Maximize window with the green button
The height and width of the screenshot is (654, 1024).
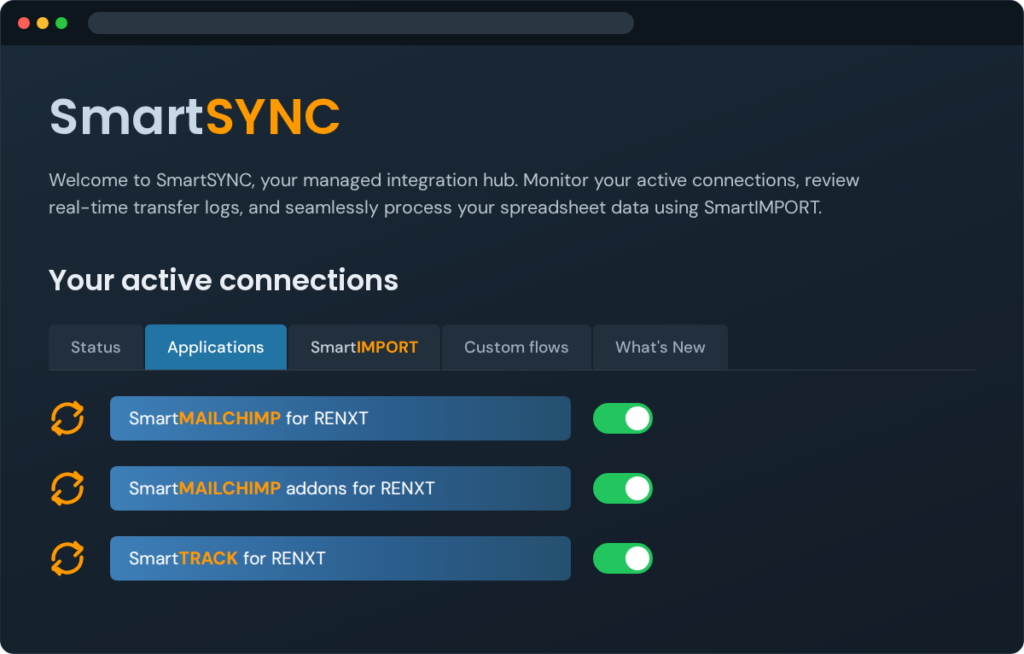[61, 23]
